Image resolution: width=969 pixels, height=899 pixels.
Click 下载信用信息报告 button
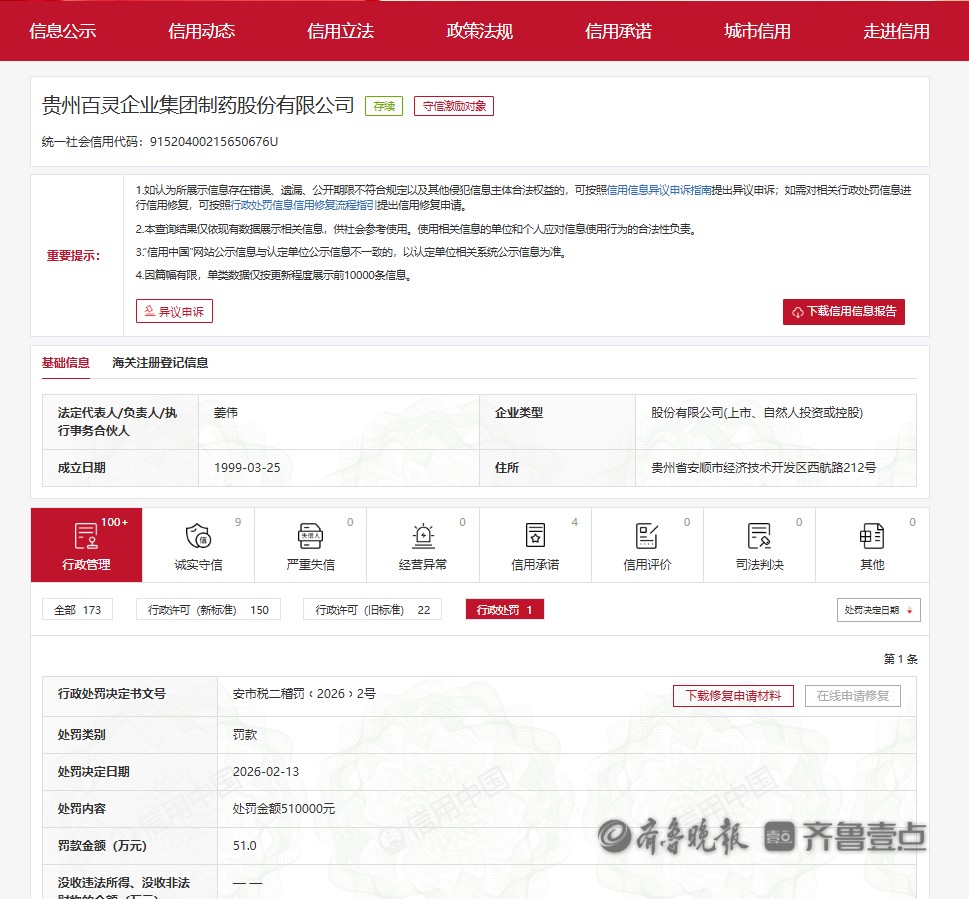[843, 312]
